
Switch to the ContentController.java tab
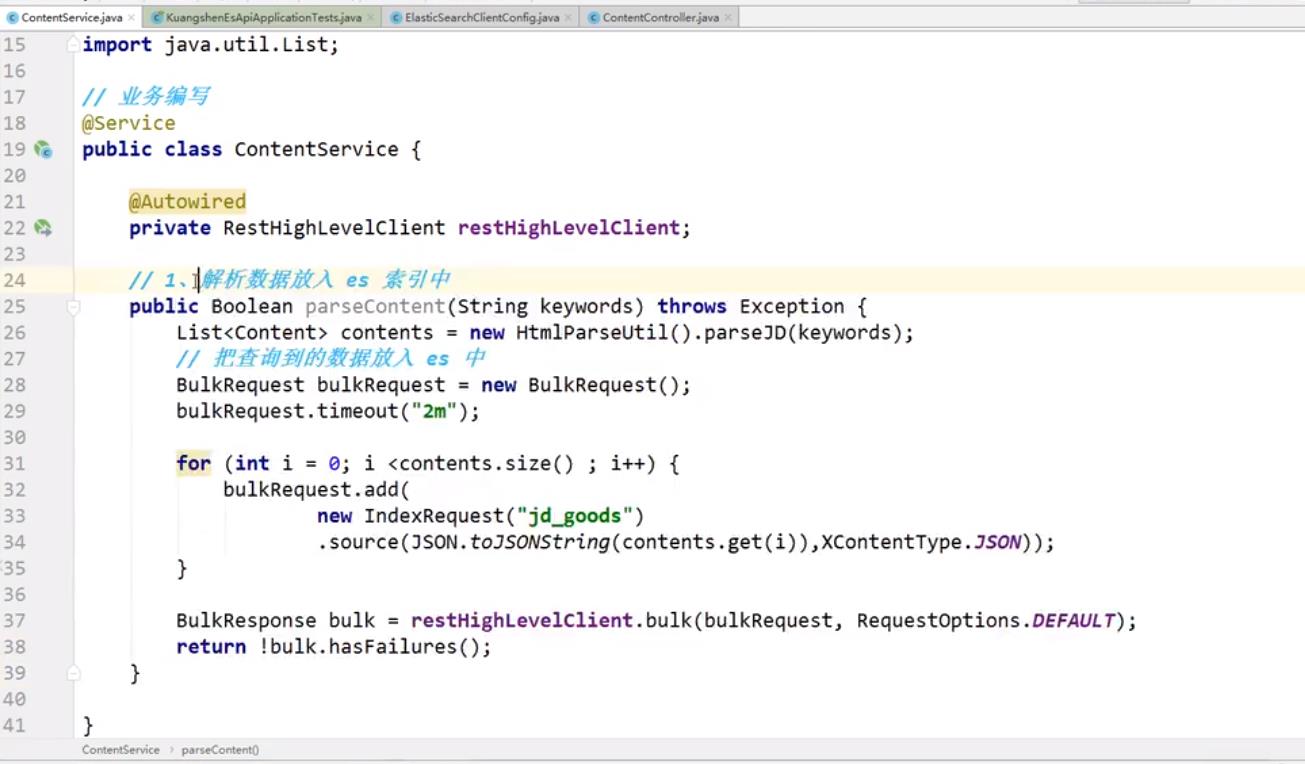pyautogui.click(x=660, y=18)
